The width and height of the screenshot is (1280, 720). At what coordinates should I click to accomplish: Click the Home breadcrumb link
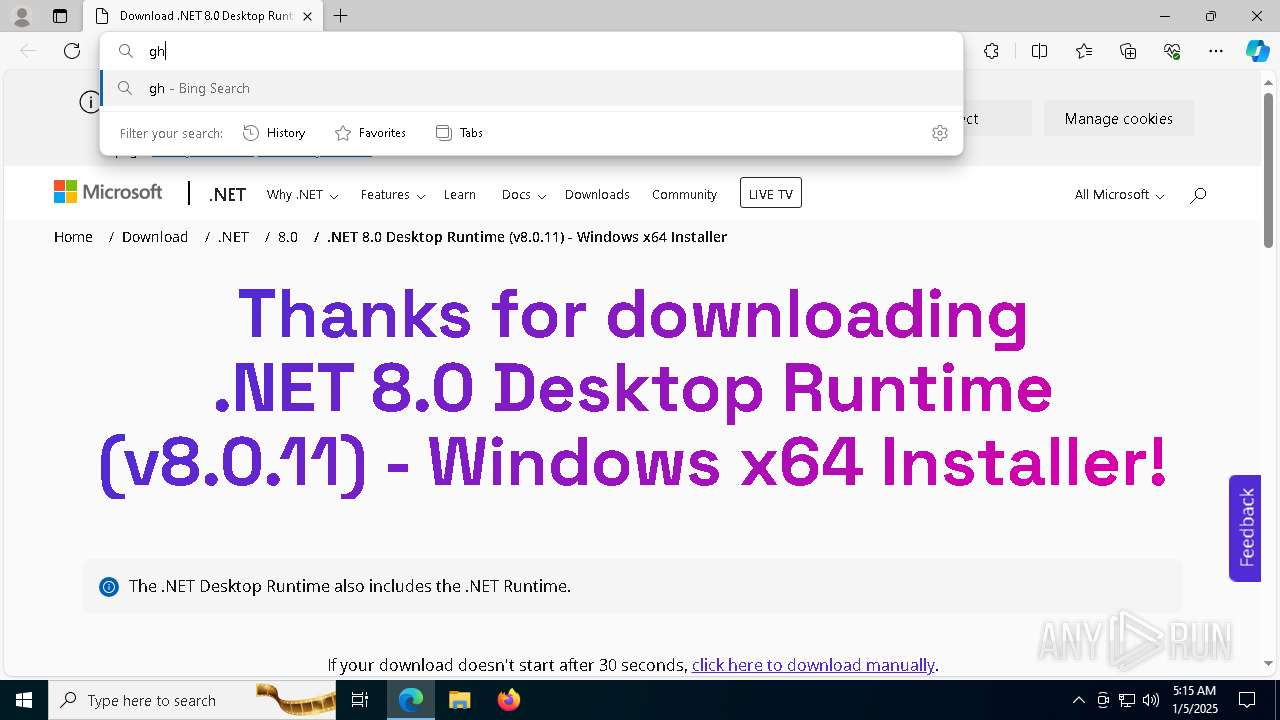tap(73, 237)
